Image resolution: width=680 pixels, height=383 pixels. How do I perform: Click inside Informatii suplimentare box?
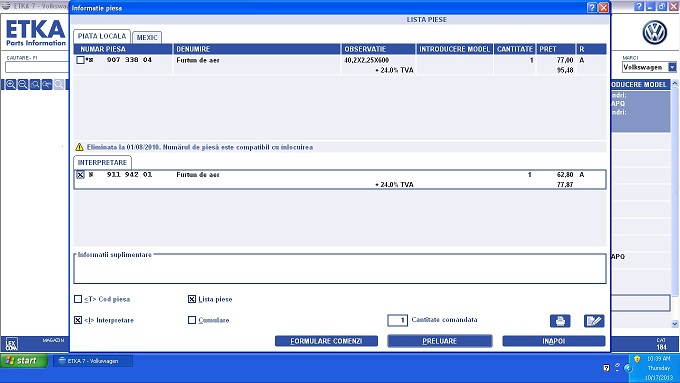click(340, 270)
